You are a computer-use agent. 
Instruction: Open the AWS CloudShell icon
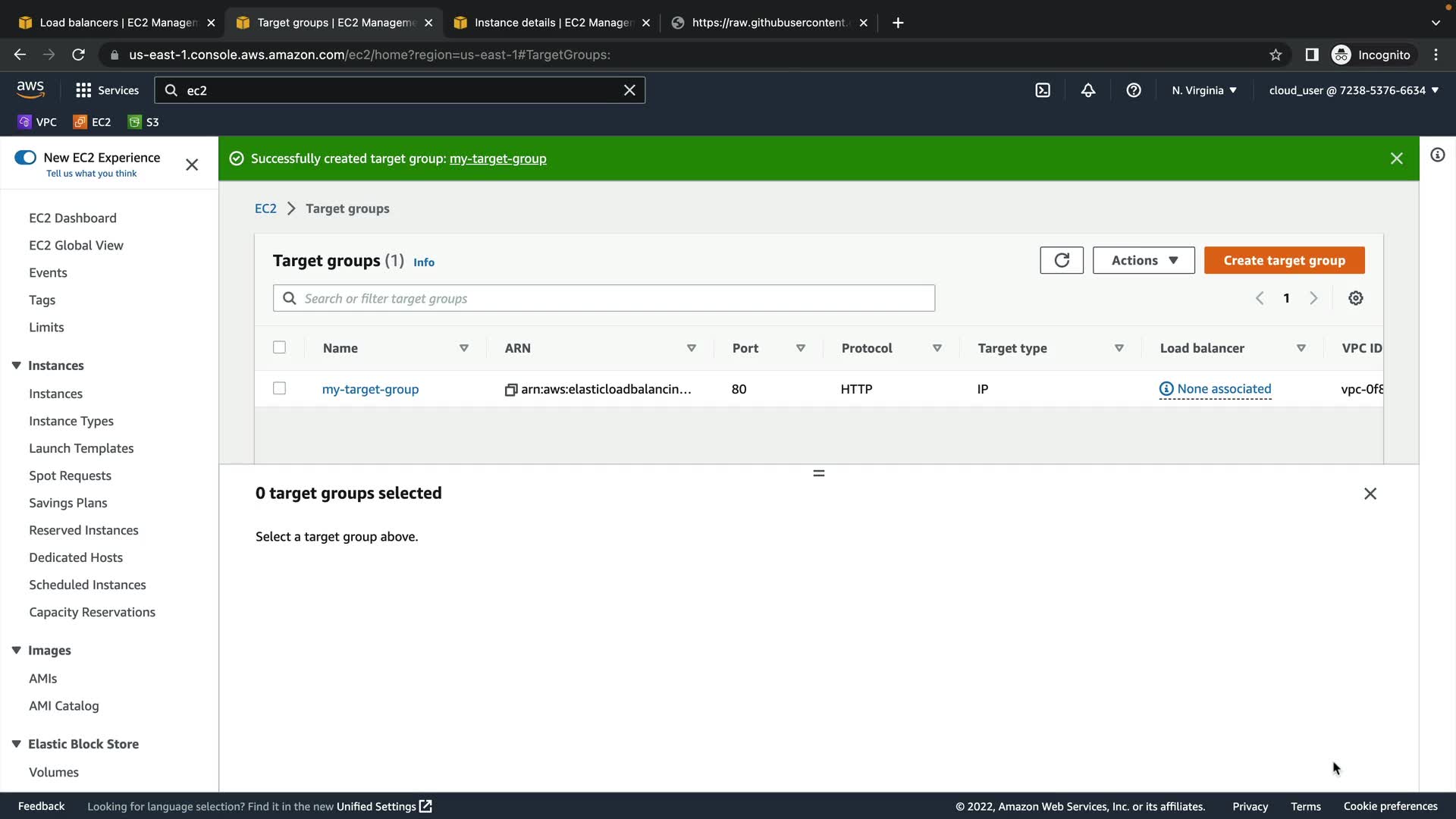[1043, 90]
